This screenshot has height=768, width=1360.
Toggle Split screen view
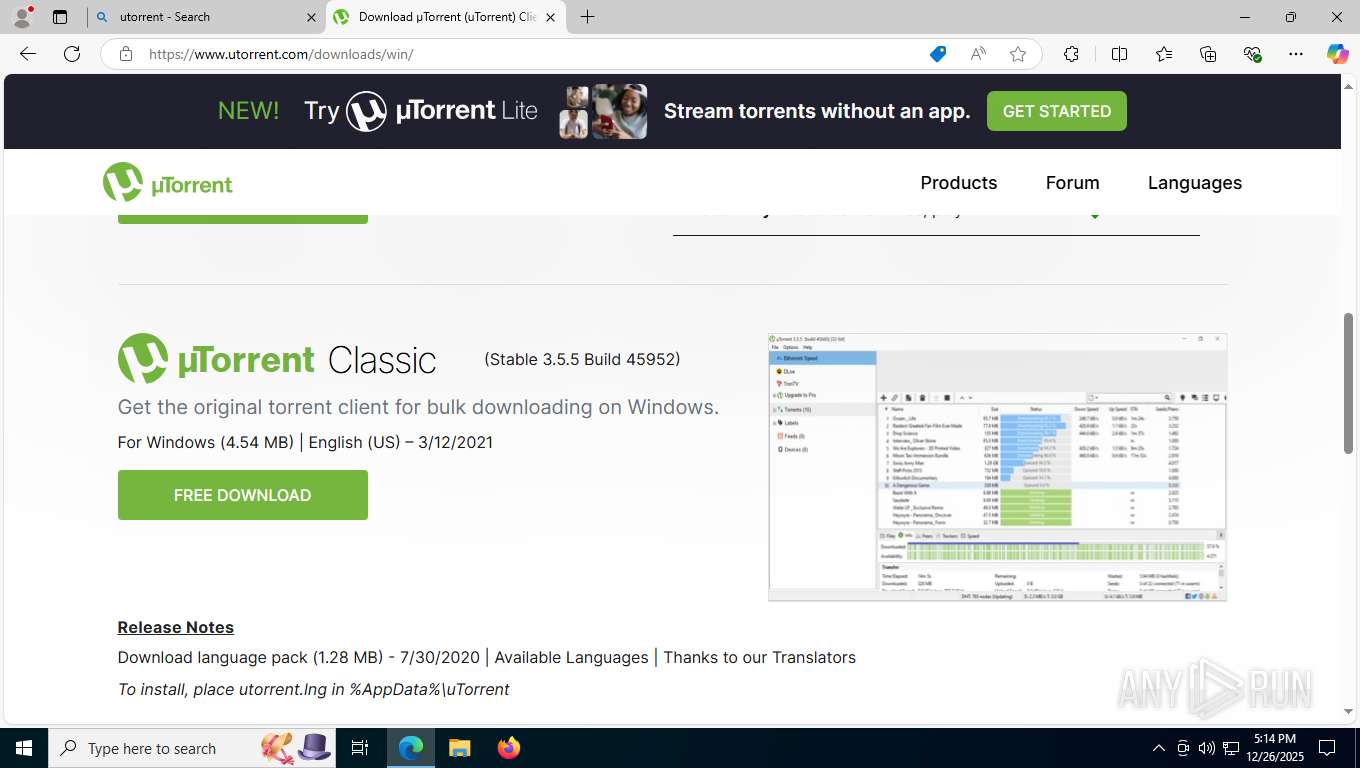(1119, 54)
